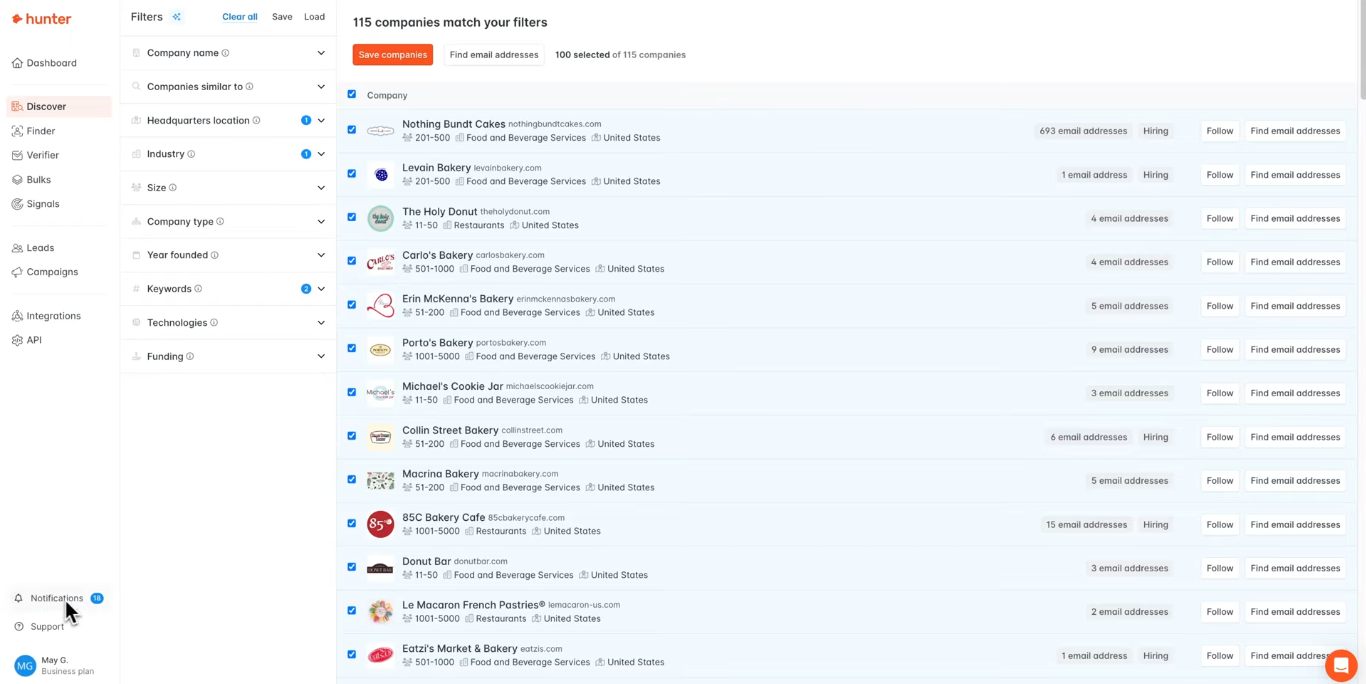Click the Hunter logo icon

tap(17, 19)
